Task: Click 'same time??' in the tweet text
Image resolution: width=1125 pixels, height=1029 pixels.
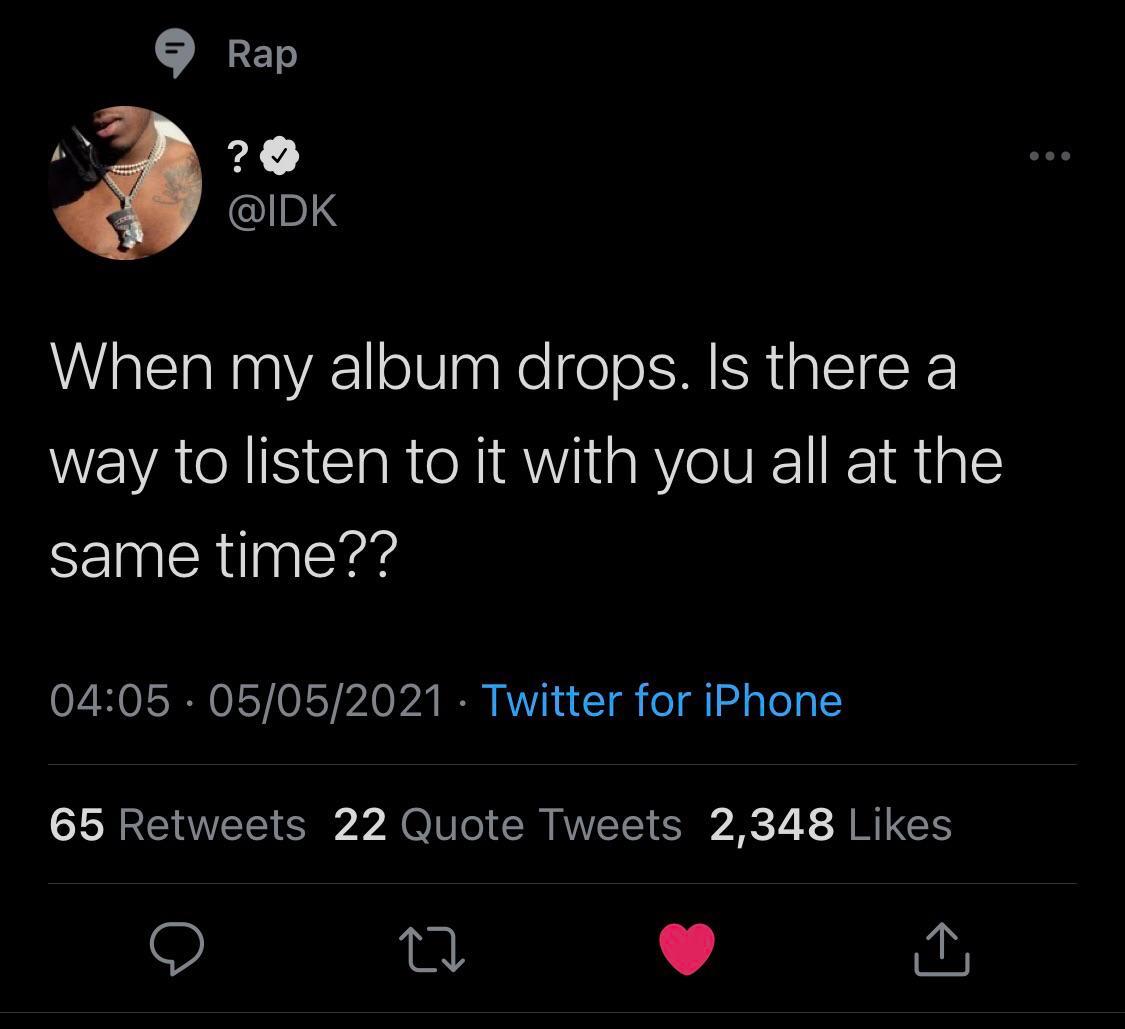Action: 223,554
